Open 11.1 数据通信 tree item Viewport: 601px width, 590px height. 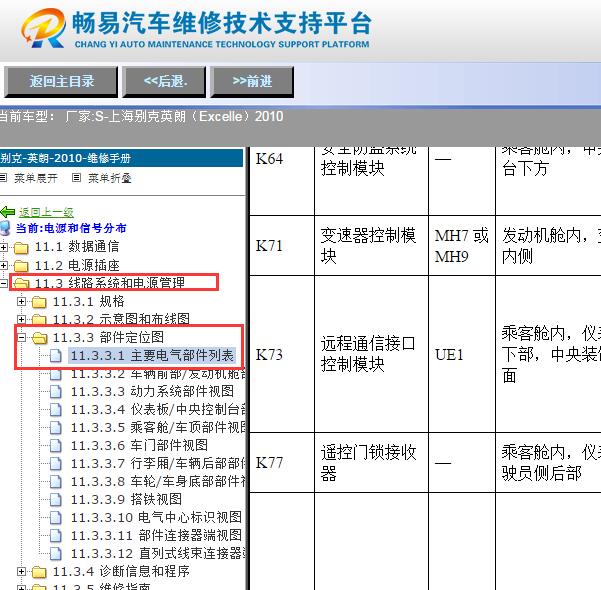77,247
